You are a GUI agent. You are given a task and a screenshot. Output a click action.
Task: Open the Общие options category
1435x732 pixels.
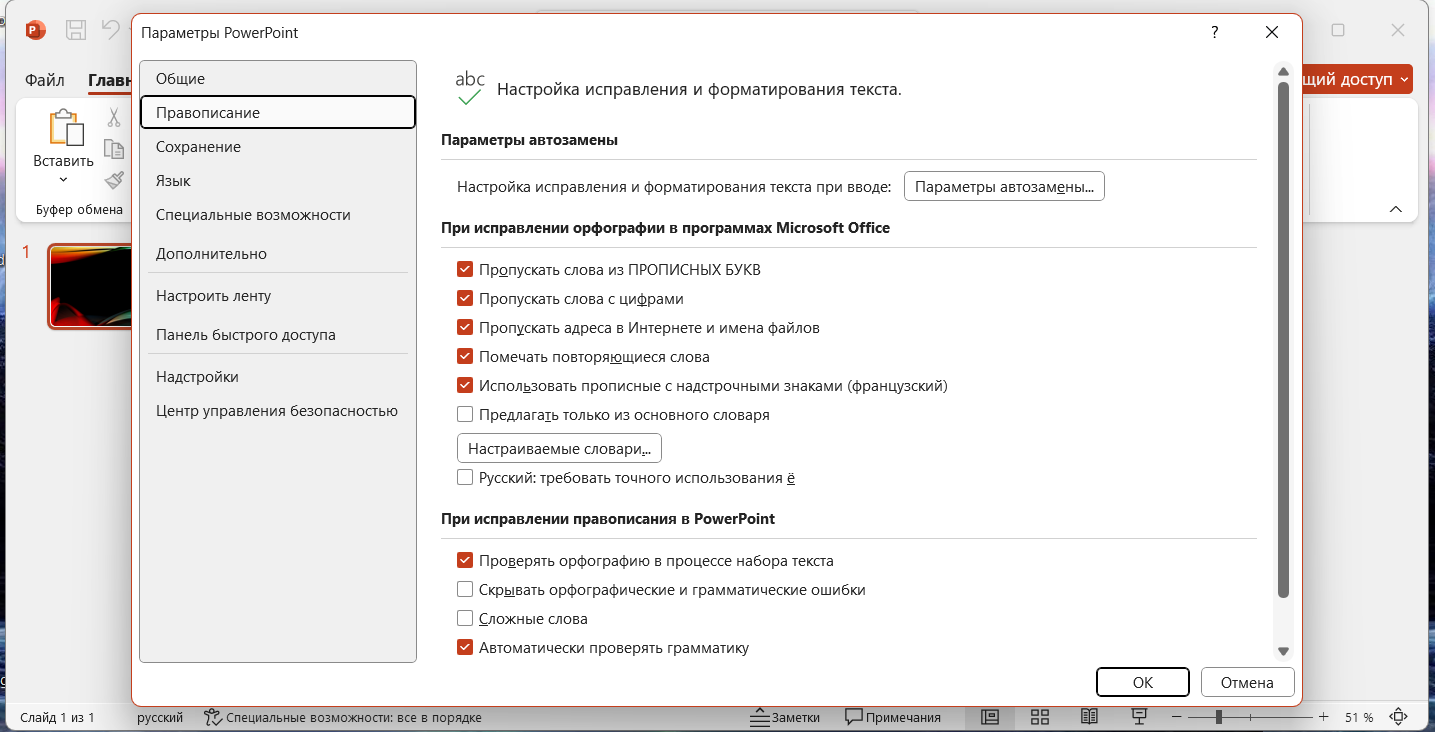(278, 79)
